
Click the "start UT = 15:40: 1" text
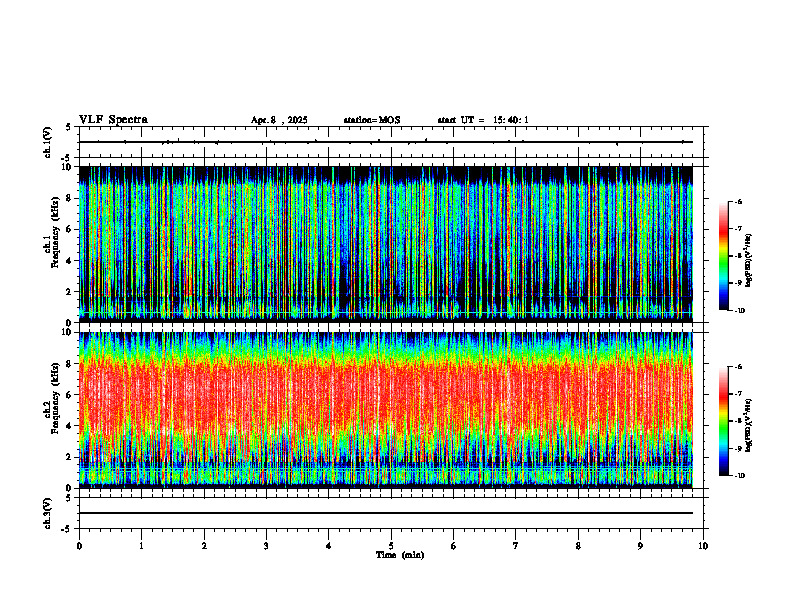(483, 120)
